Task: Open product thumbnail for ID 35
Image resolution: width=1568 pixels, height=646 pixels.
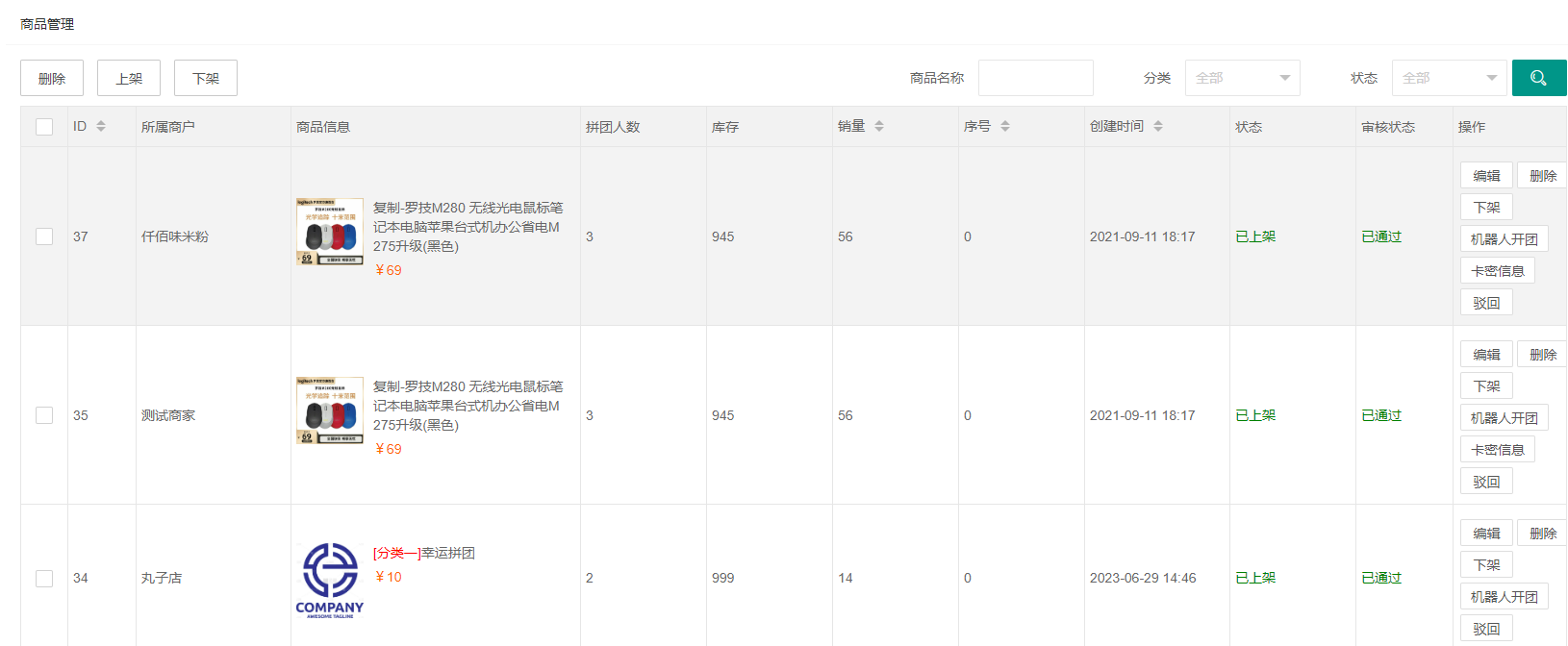Action: (x=330, y=410)
